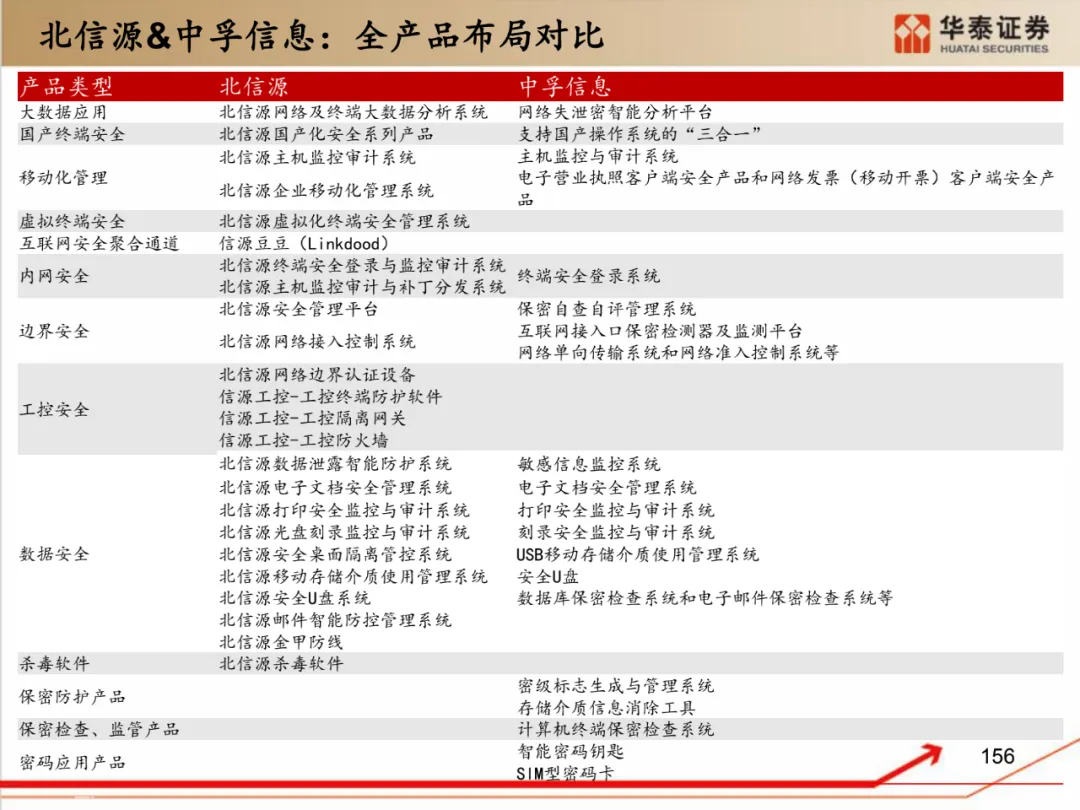Click USB移动存储介质使用管理系统 text
Screen dimensions: 1080x810
637,554
